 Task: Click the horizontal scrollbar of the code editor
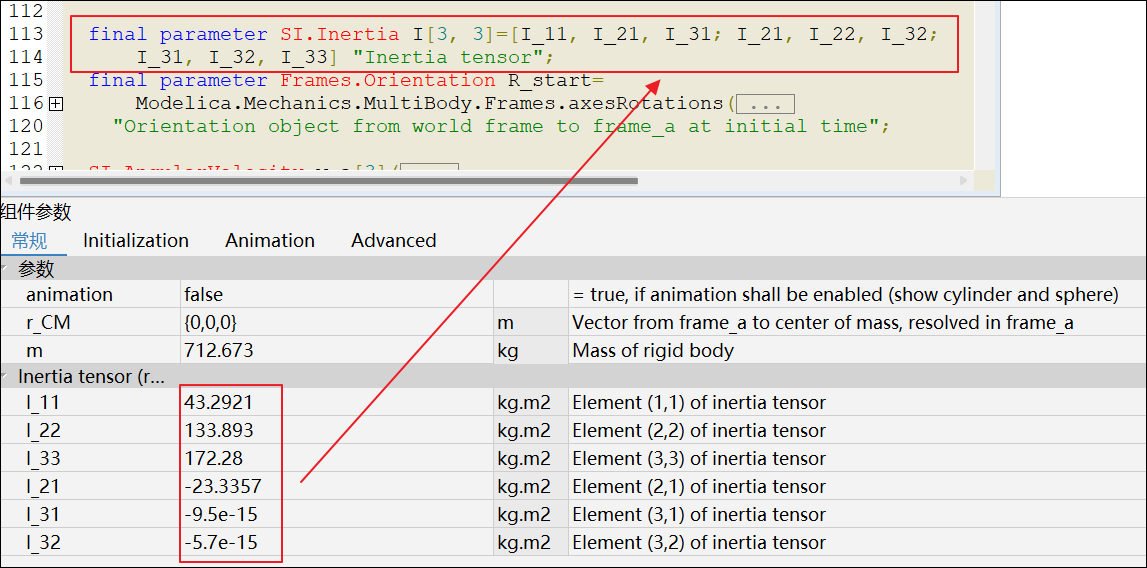(x=328, y=180)
